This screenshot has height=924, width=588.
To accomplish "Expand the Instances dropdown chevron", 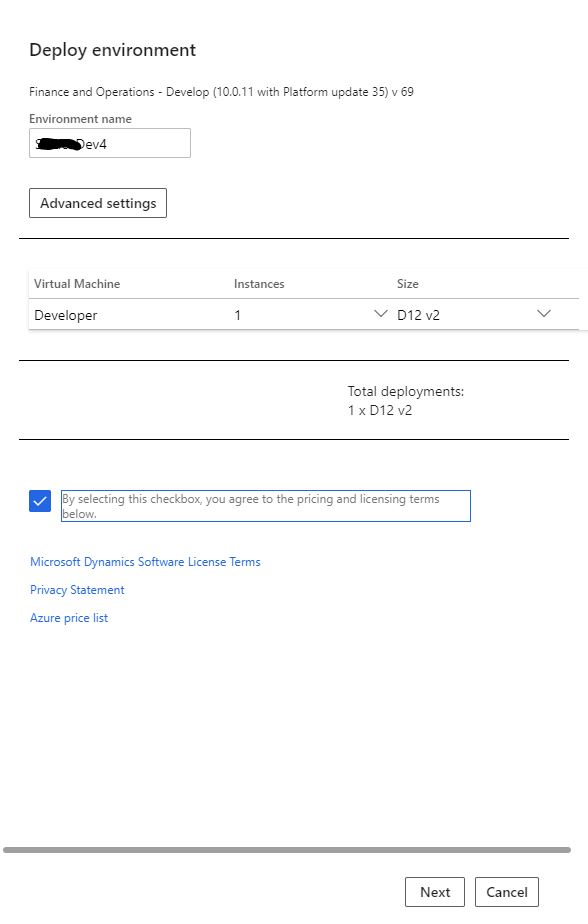I will click(381, 314).
